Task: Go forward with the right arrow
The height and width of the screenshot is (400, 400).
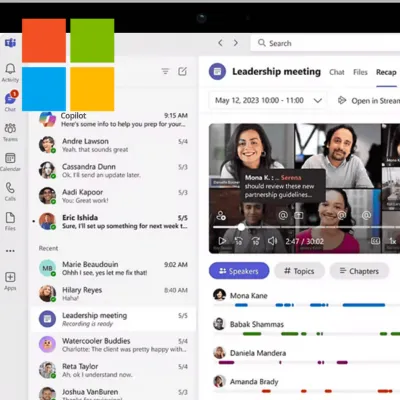Action: click(236, 43)
